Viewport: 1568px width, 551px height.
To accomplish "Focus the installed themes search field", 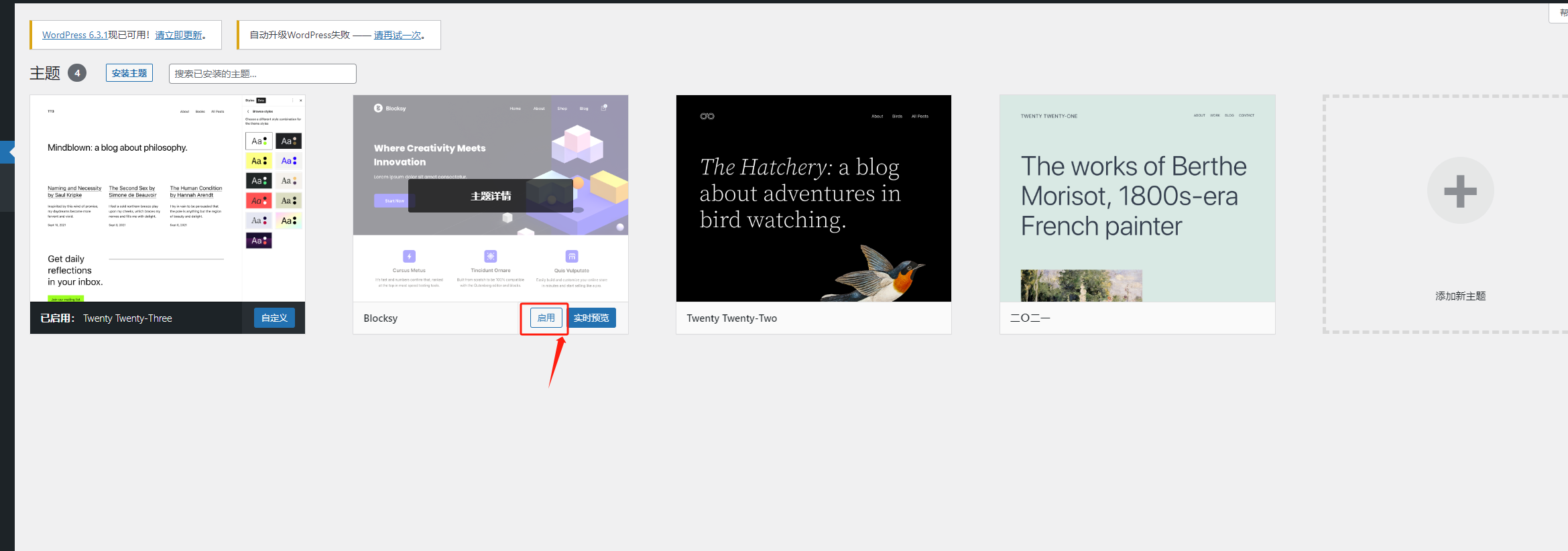I will coord(262,74).
